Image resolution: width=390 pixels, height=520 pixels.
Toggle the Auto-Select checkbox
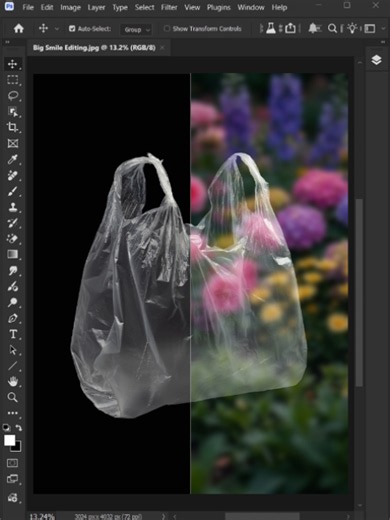click(72, 29)
